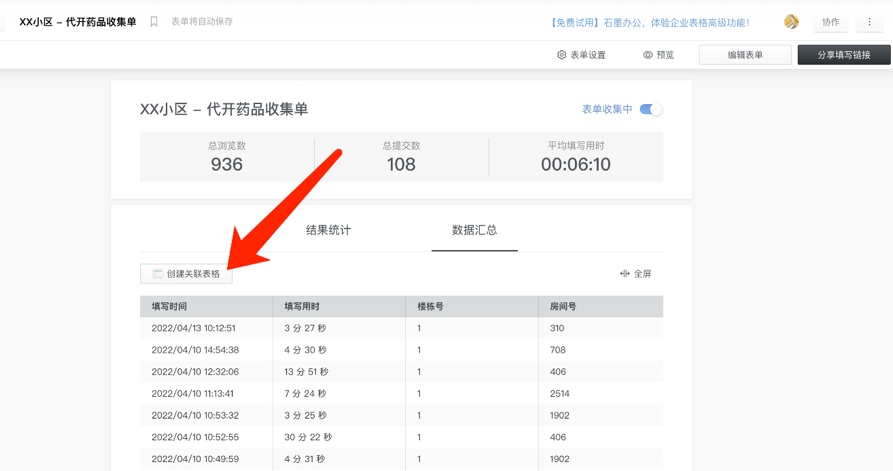Open the three-dot more options menu
893x471 pixels.
pyautogui.click(x=869, y=22)
